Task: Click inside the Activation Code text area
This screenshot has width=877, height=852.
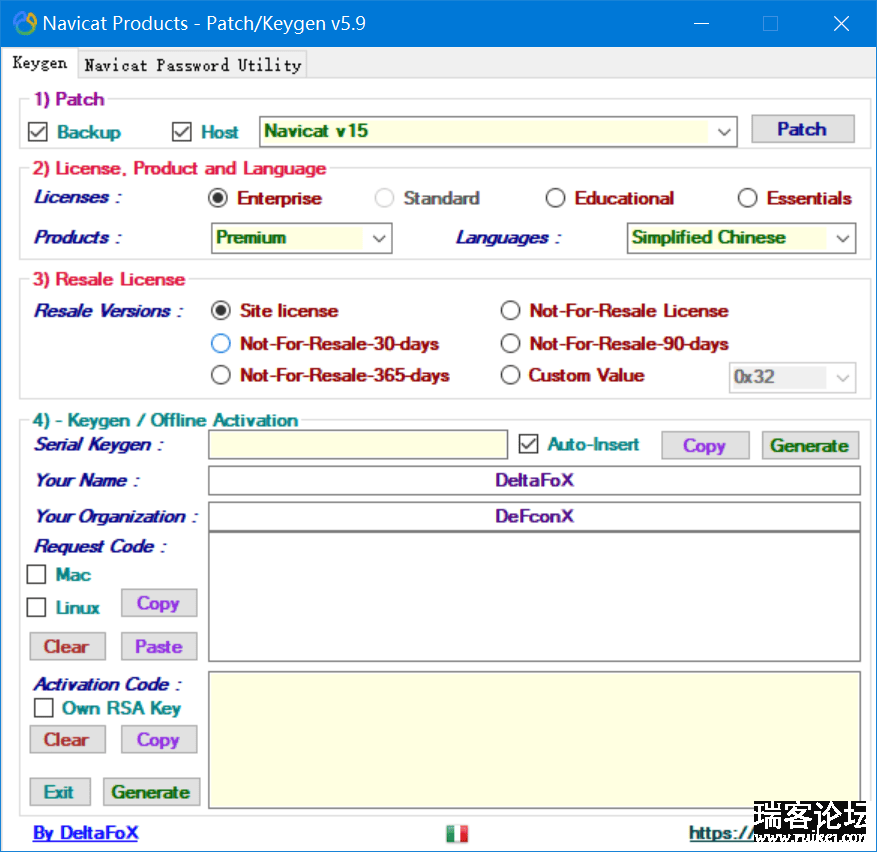Action: [534, 740]
